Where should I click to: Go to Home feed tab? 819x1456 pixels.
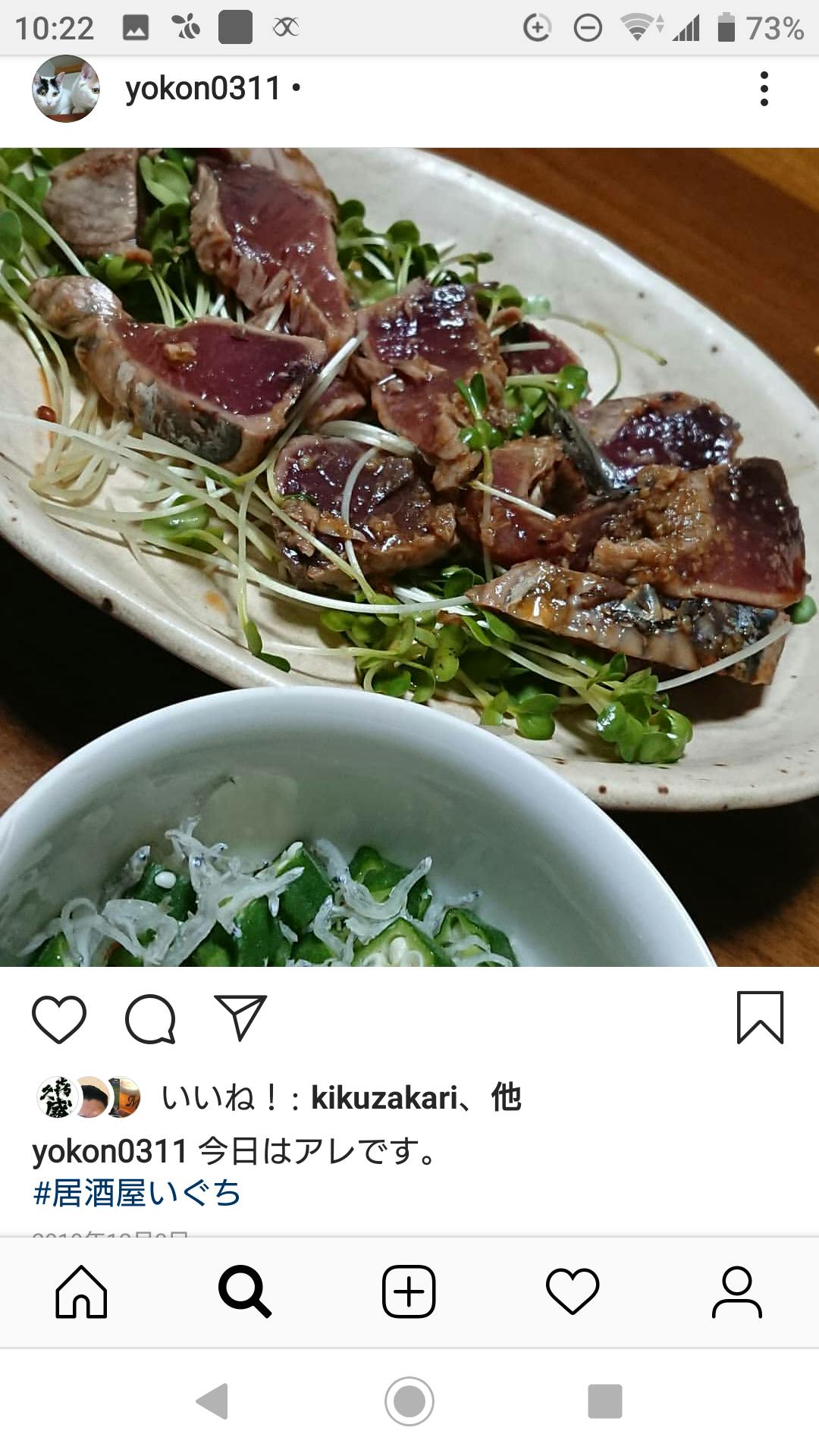point(81,1291)
